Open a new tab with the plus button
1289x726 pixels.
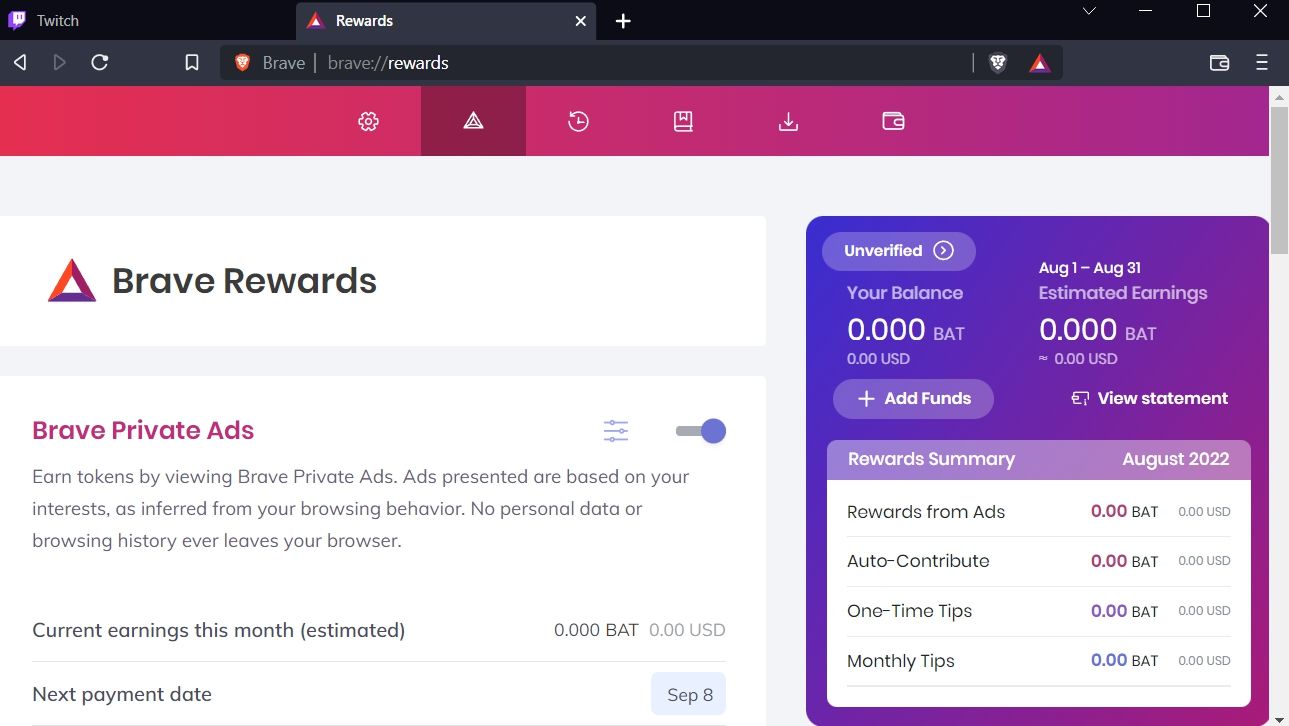(623, 21)
